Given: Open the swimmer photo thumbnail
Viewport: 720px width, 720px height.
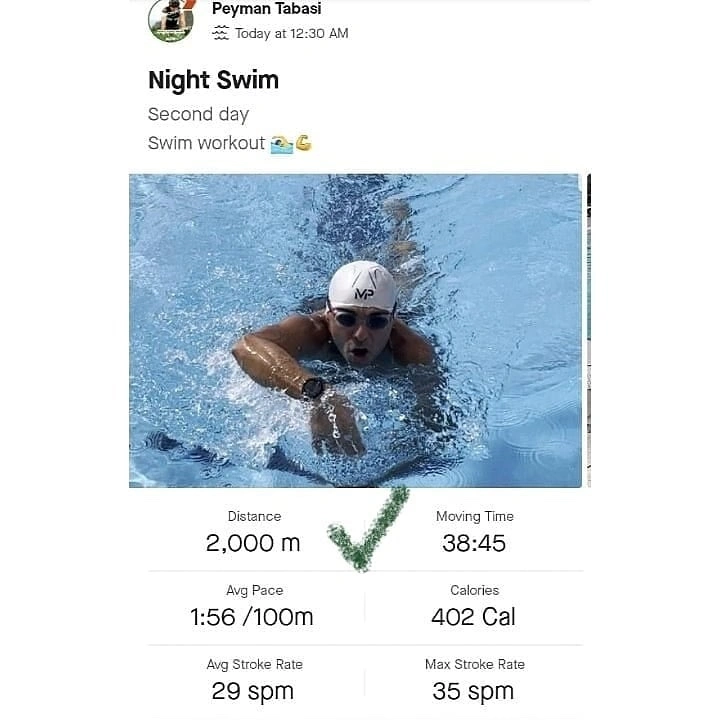Looking at the screenshot, I should [x=355, y=331].
